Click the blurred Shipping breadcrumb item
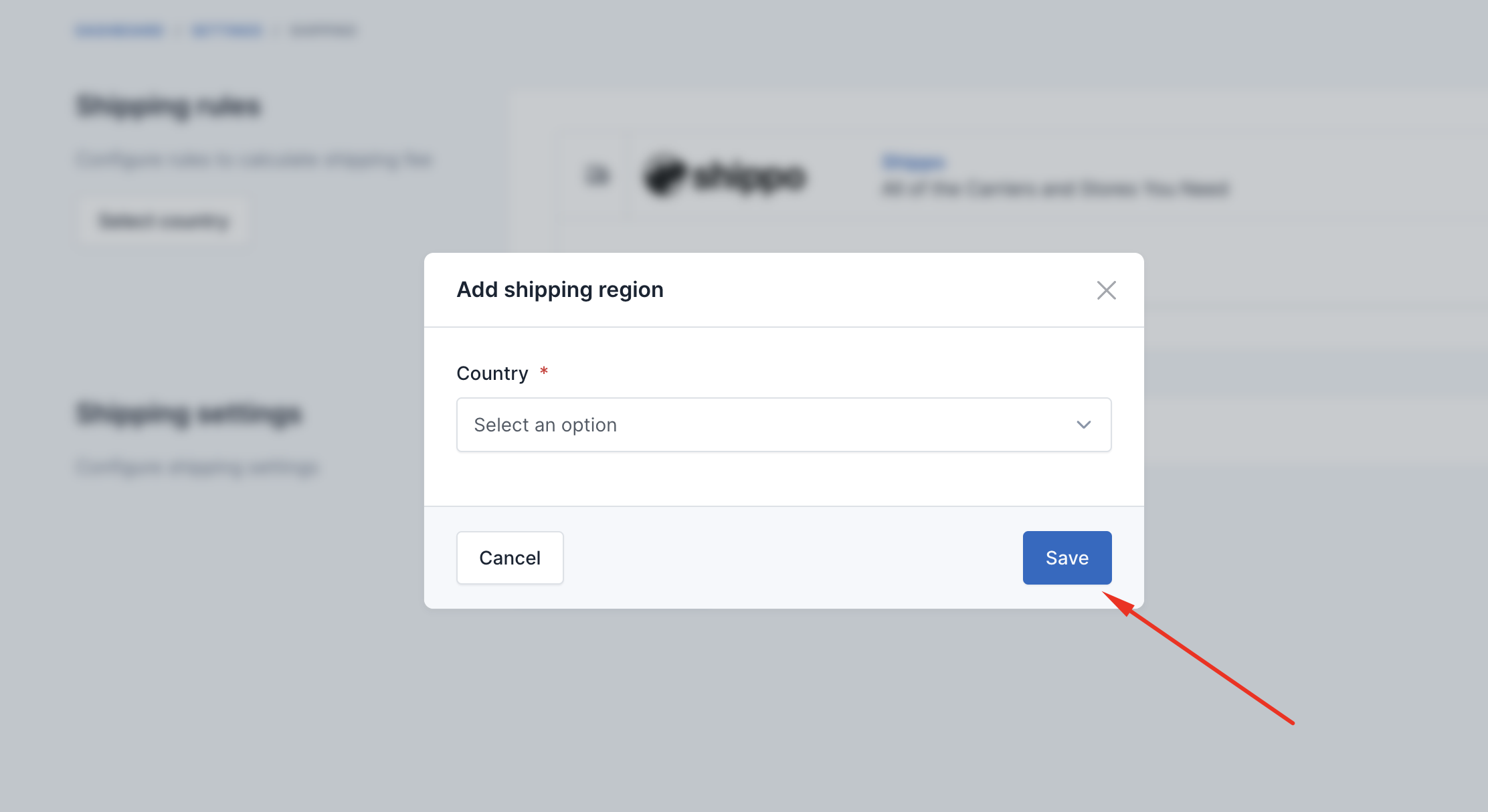Screen dimensions: 1488x812 click(324, 30)
